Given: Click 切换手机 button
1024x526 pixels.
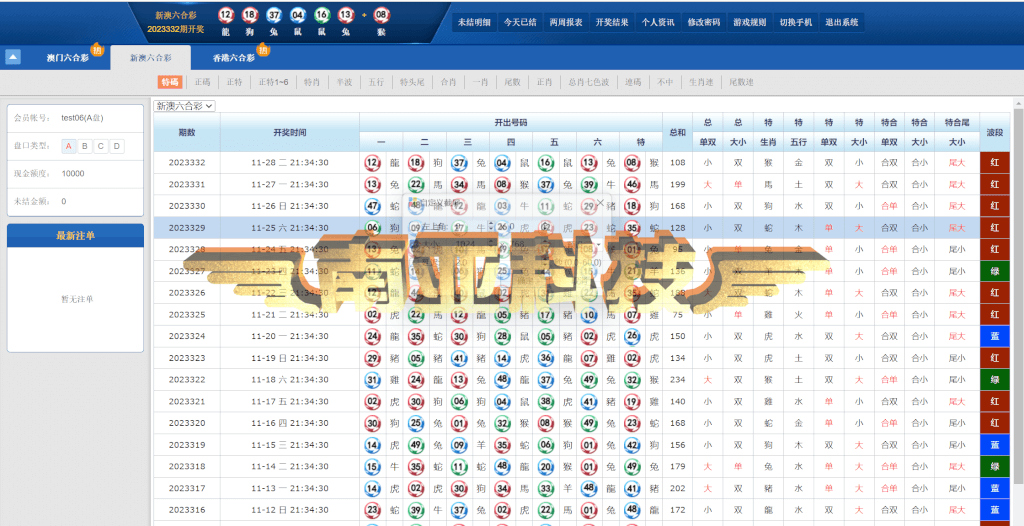Looking at the screenshot, I should [795, 22].
